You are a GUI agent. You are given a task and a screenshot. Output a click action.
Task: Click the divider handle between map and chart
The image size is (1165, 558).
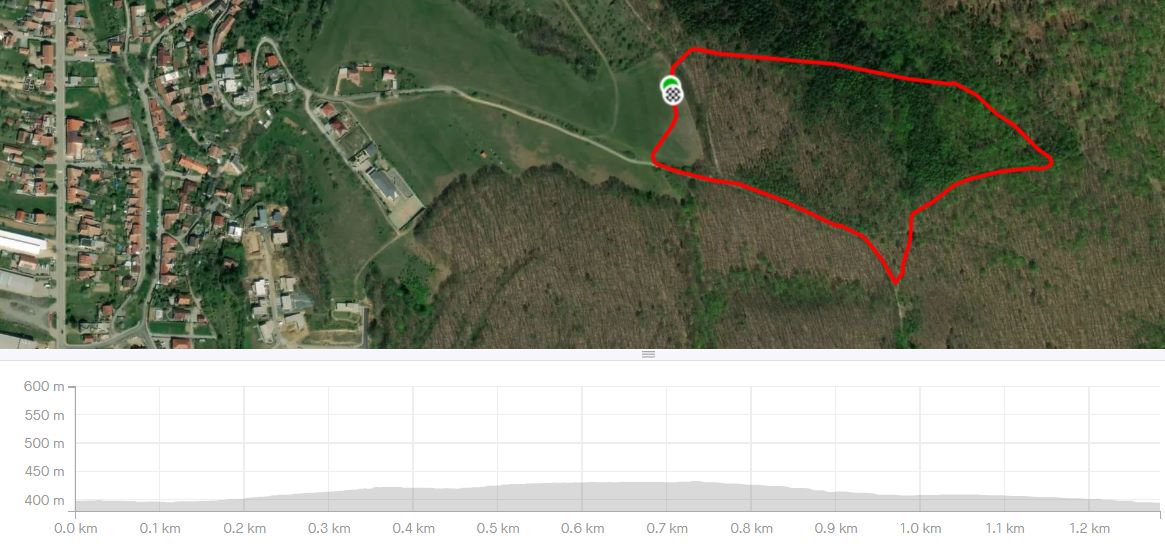click(x=648, y=354)
